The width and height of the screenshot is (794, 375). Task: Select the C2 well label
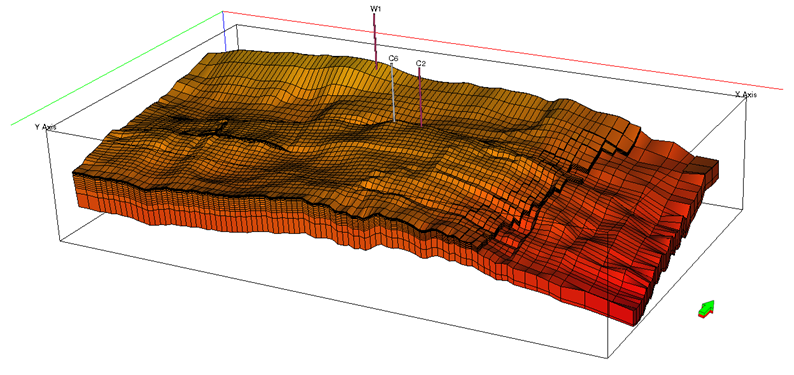click(x=420, y=63)
